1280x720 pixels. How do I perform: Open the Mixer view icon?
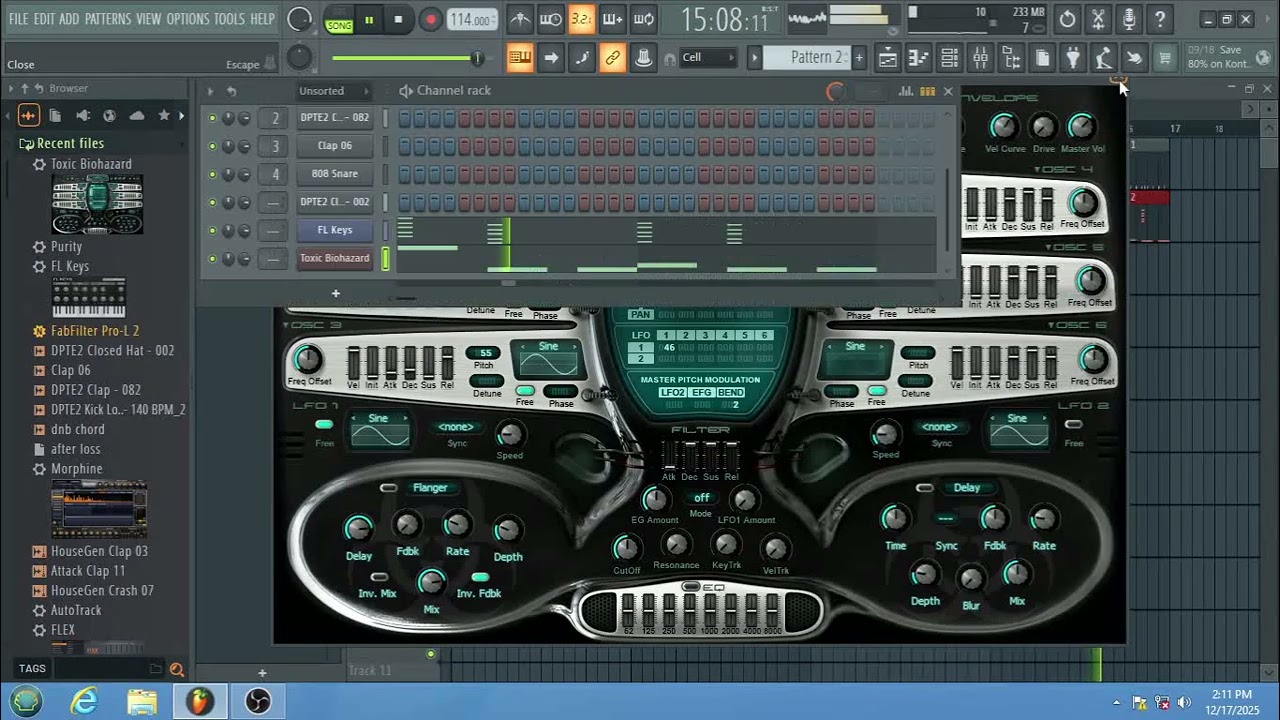point(981,58)
